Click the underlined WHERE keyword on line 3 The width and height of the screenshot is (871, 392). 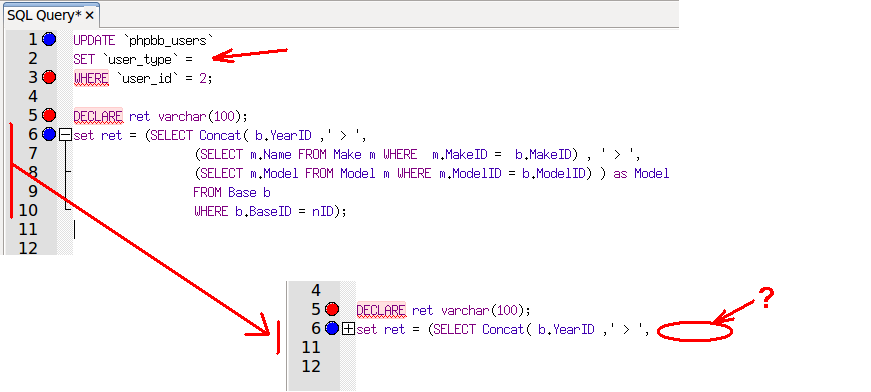point(91,79)
